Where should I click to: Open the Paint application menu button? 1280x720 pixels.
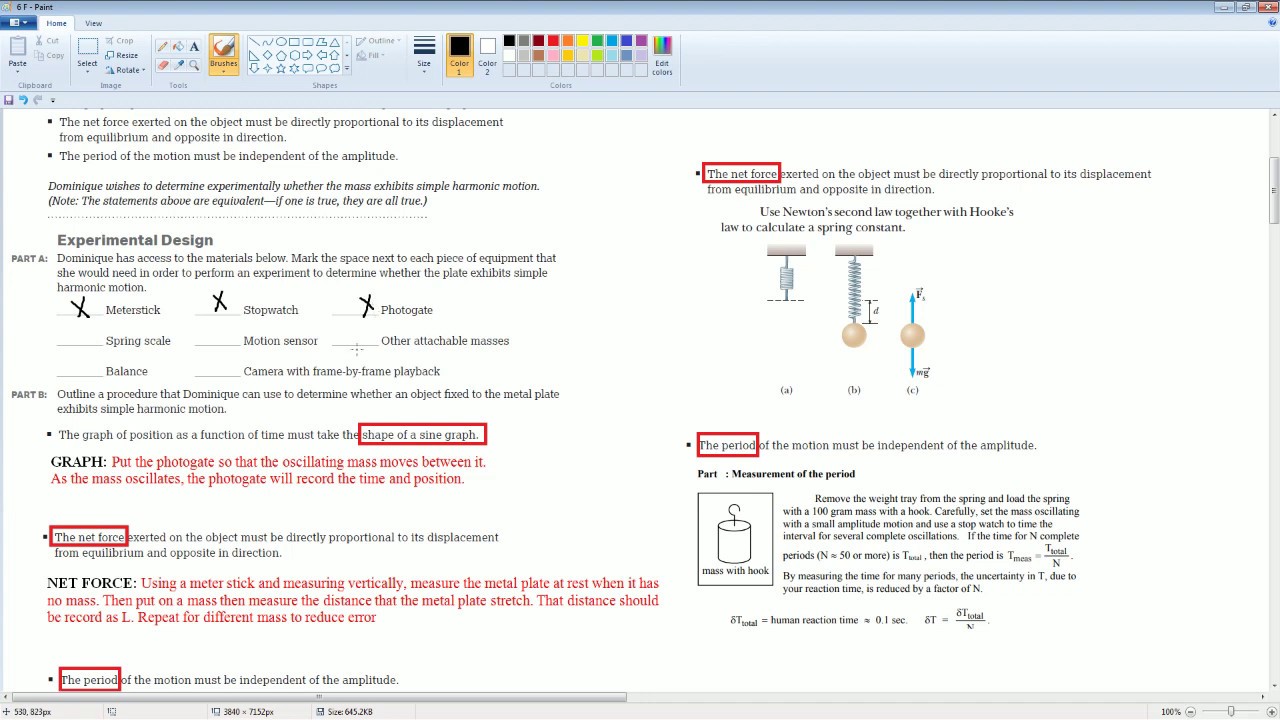pos(20,23)
